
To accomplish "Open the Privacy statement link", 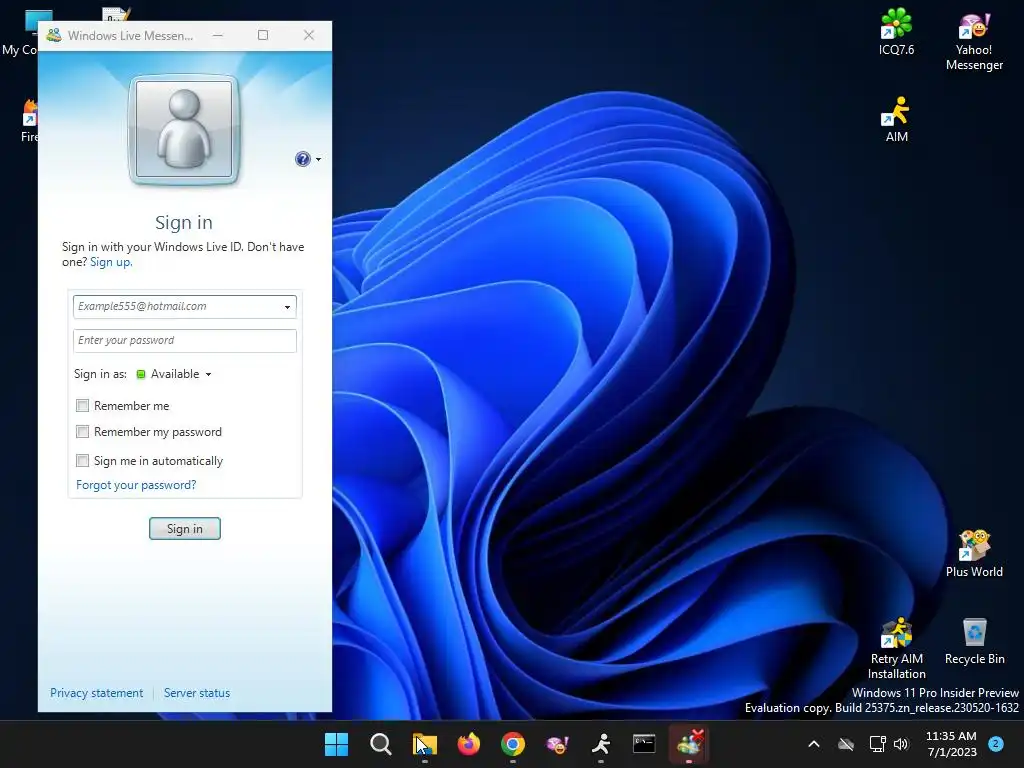I will (x=97, y=693).
